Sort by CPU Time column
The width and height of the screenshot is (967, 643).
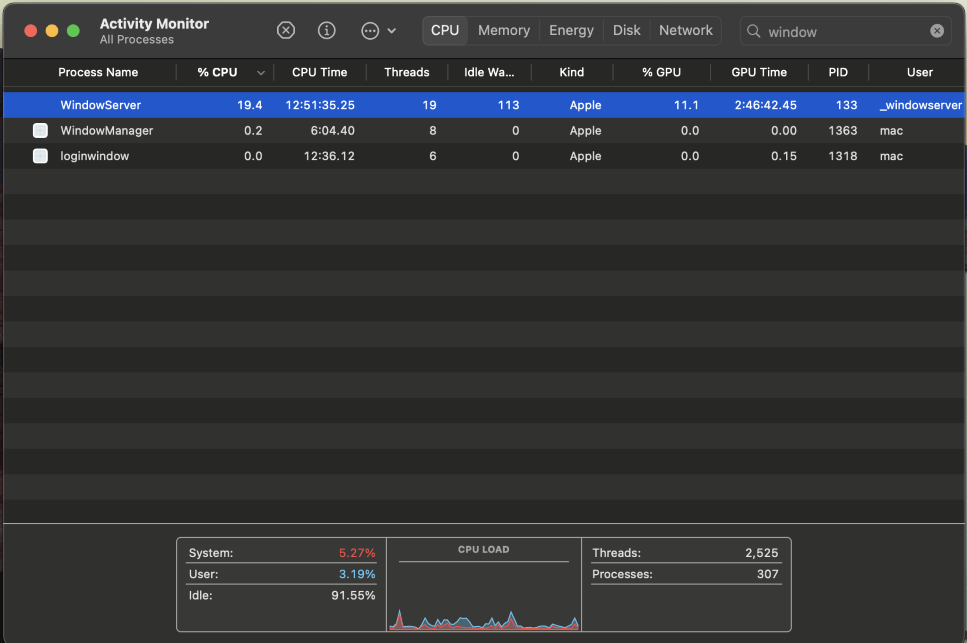[x=319, y=72]
